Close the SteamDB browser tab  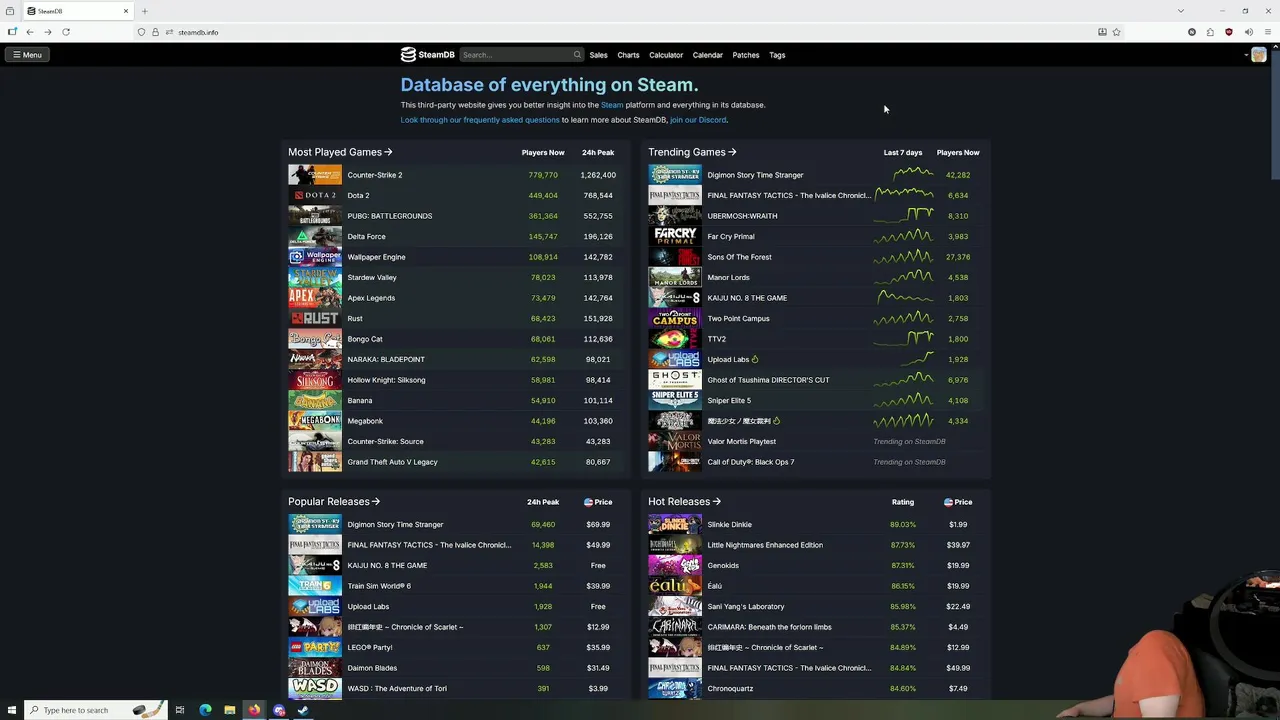coord(126,11)
